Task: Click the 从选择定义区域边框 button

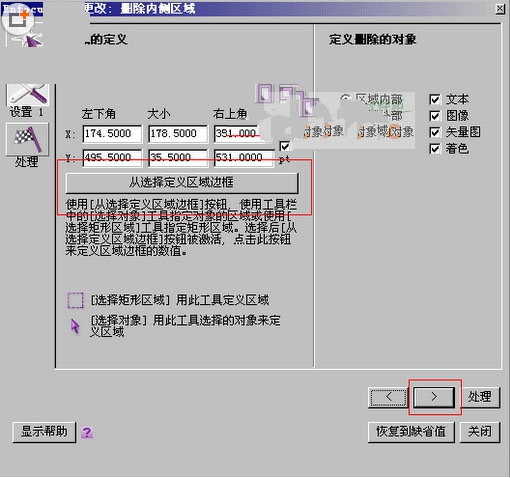Action: click(182, 182)
